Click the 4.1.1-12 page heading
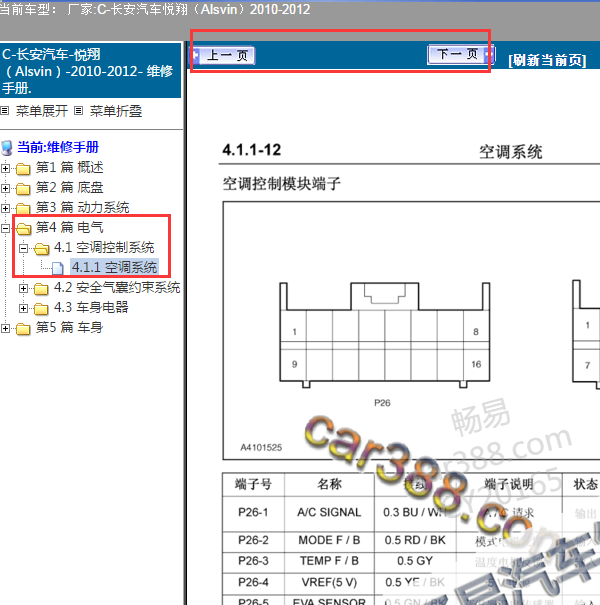 [252, 150]
